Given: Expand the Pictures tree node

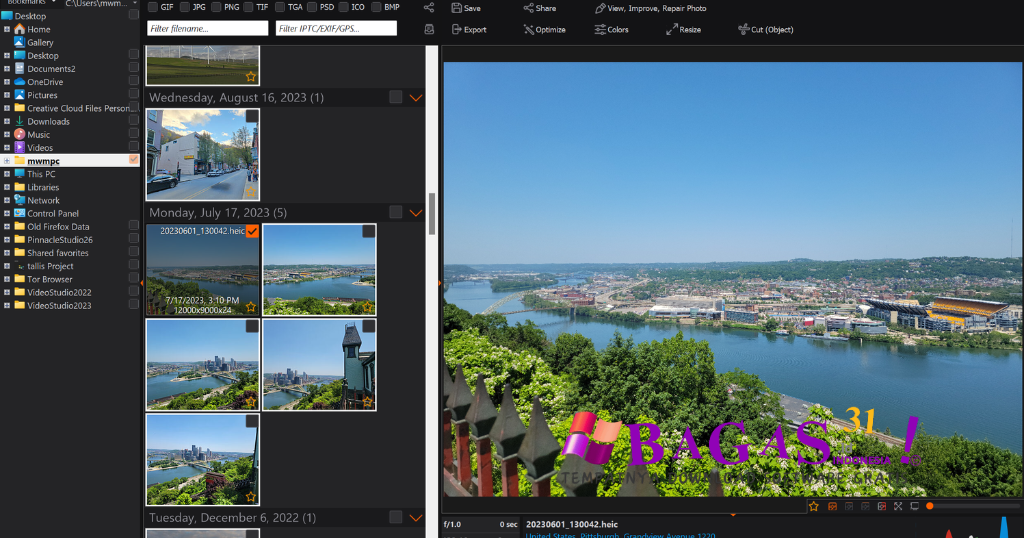Looking at the screenshot, I should [7, 95].
